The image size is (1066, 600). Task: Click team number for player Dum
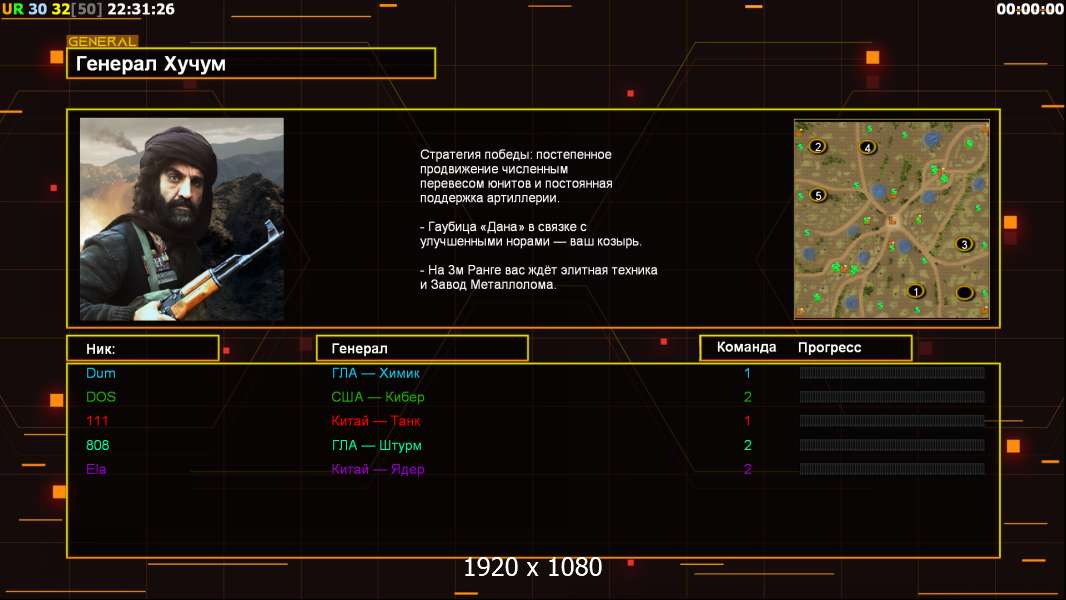(x=747, y=373)
